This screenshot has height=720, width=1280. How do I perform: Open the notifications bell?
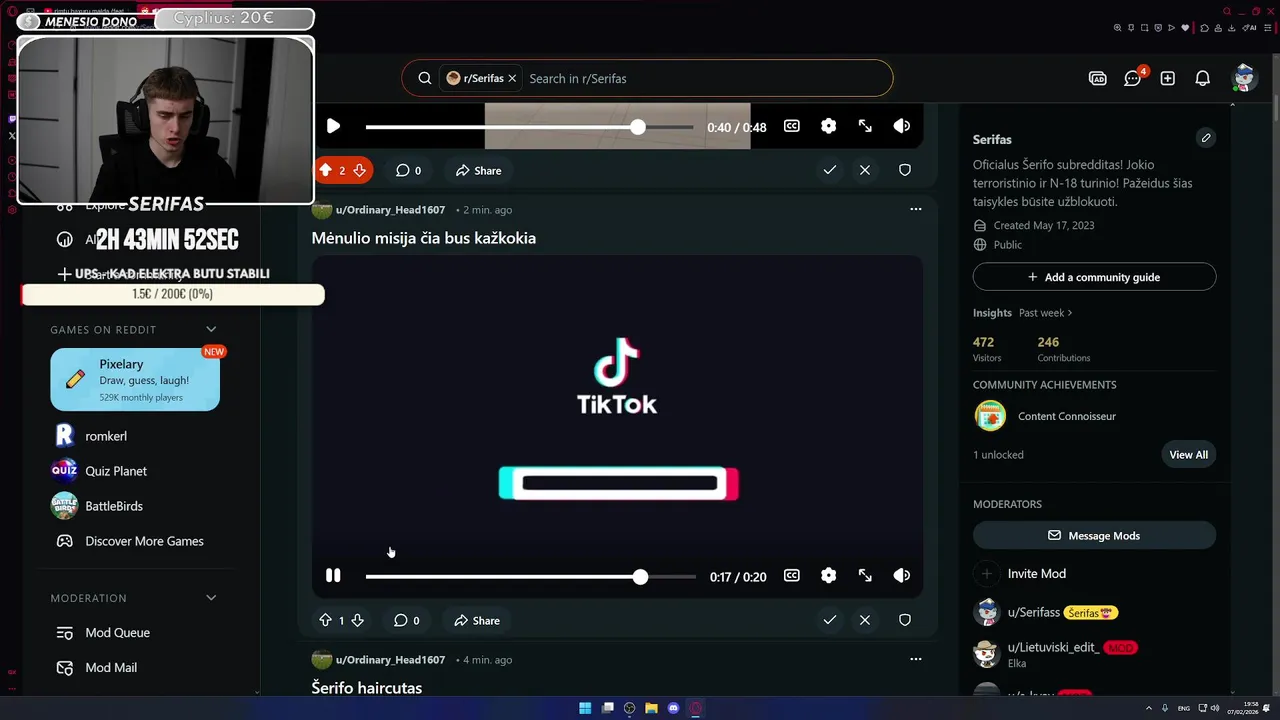(1203, 78)
